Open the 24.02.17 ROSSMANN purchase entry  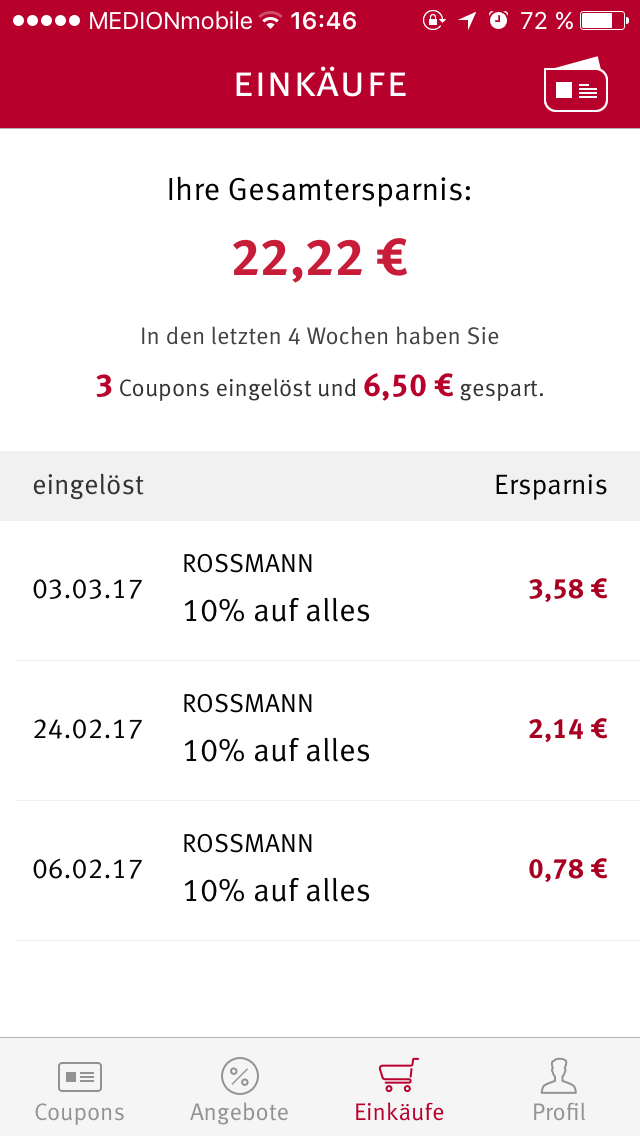pos(320,730)
